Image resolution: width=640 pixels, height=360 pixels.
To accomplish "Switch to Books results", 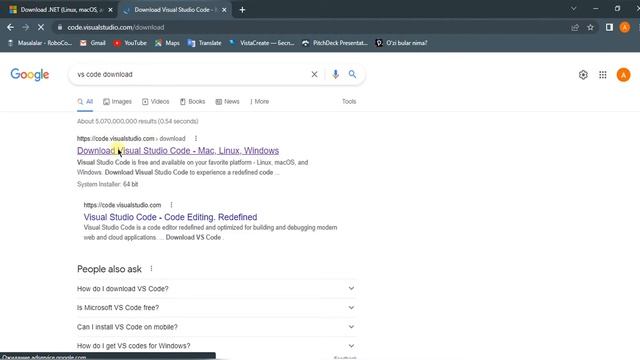I will (193, 102).
